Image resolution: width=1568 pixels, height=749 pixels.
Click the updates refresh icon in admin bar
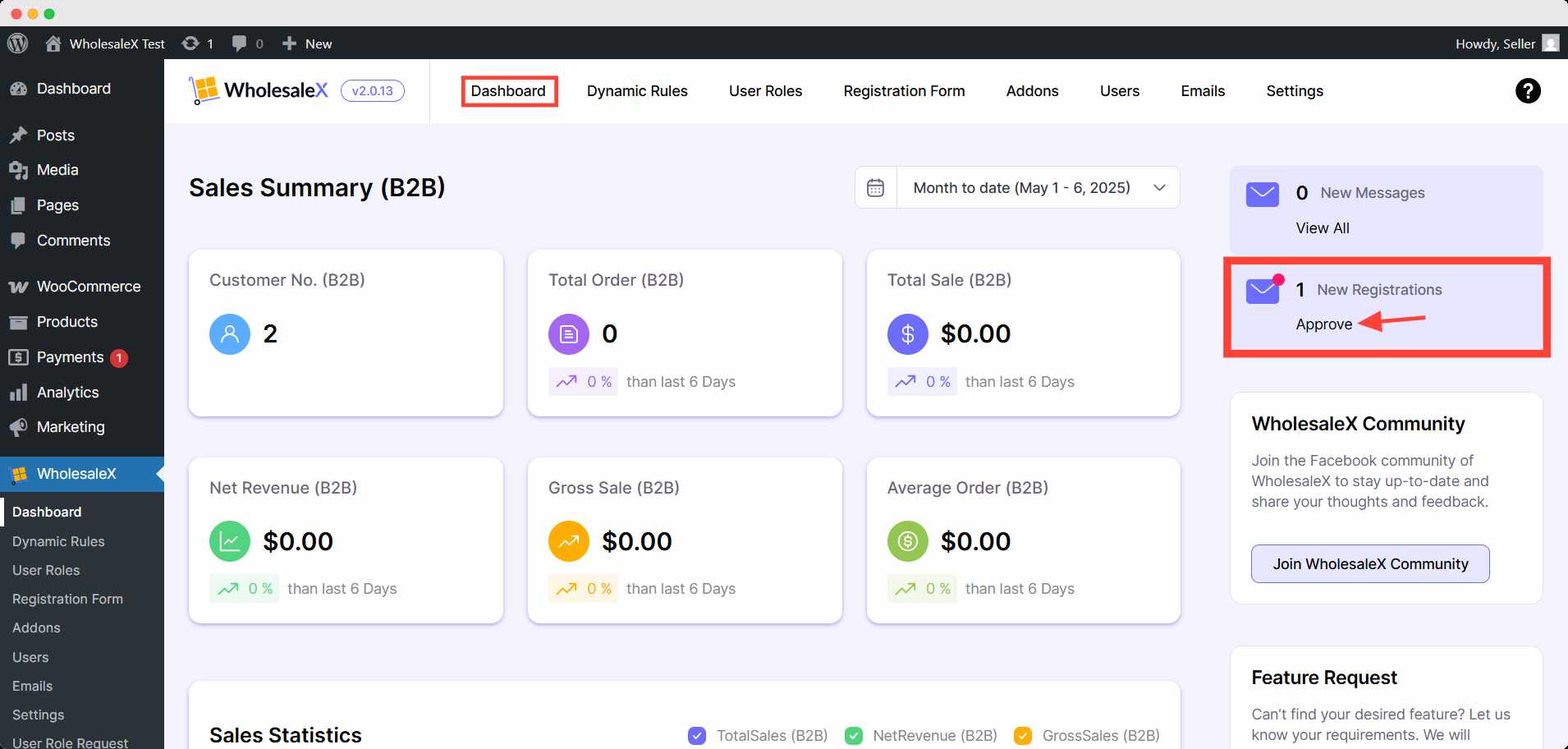point(190,44)
